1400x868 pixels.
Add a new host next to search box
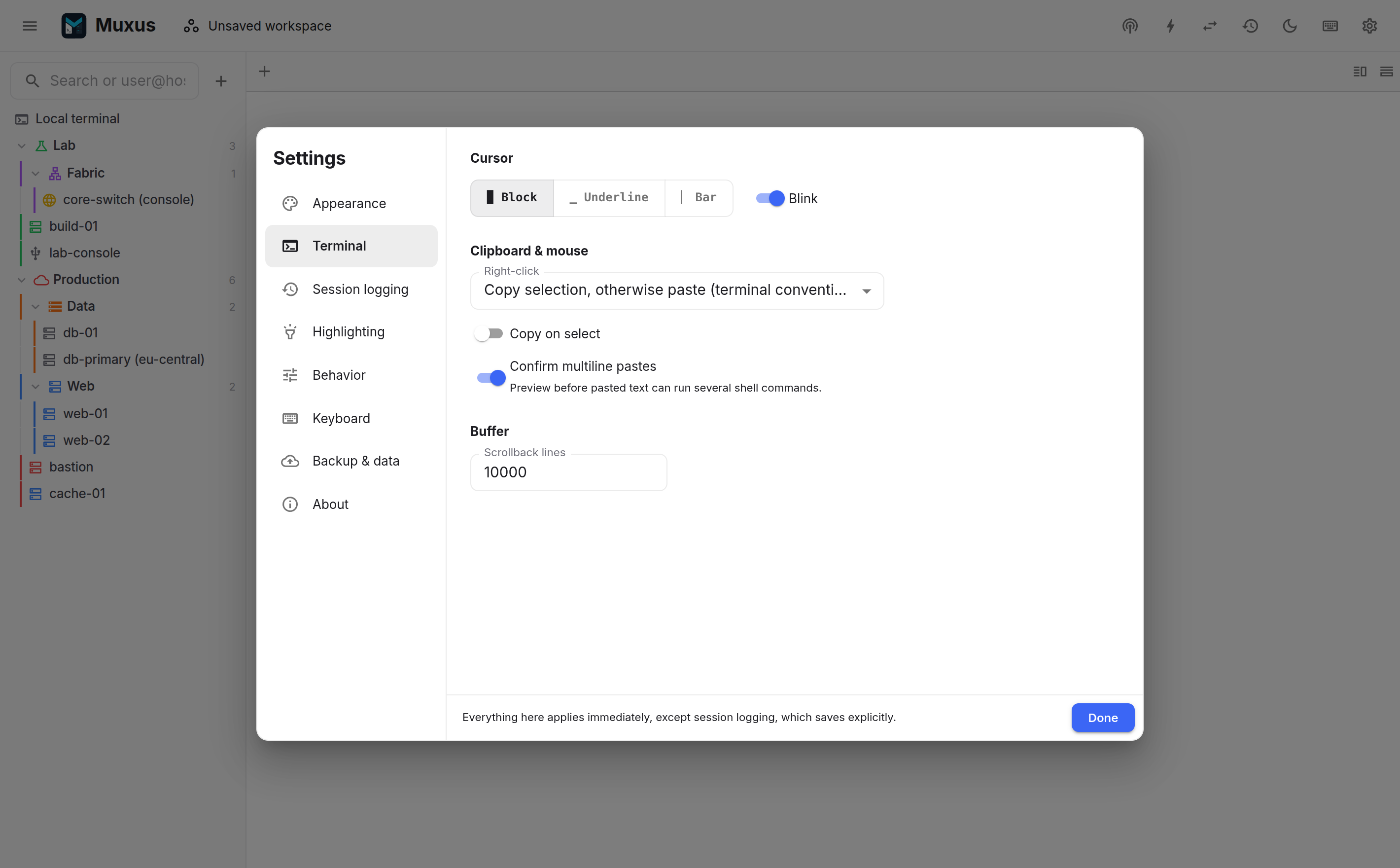[x=221, y=81]
